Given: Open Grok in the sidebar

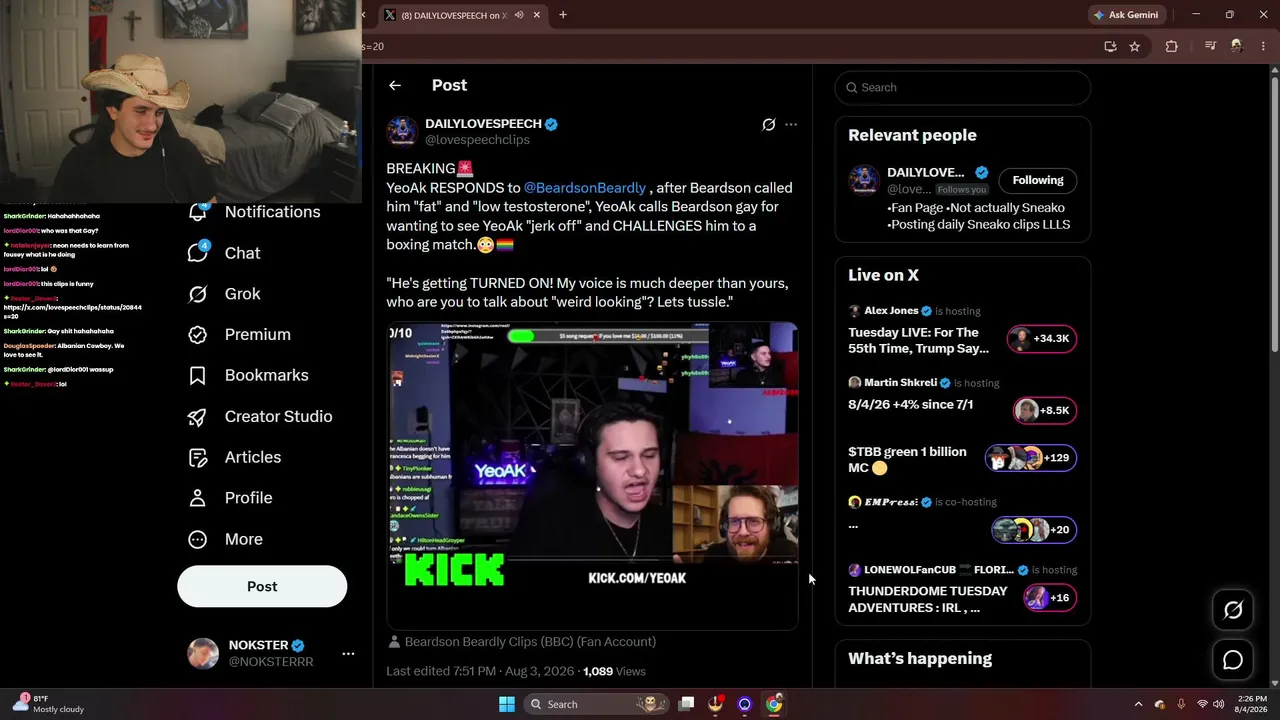Looking at the screenshot, I should click(224, 294).
